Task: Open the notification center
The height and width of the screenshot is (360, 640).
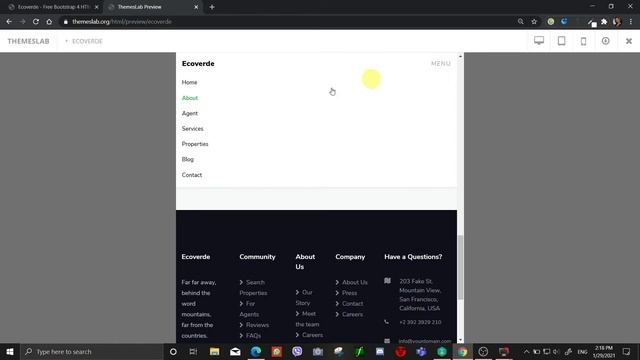Action: 627,351
